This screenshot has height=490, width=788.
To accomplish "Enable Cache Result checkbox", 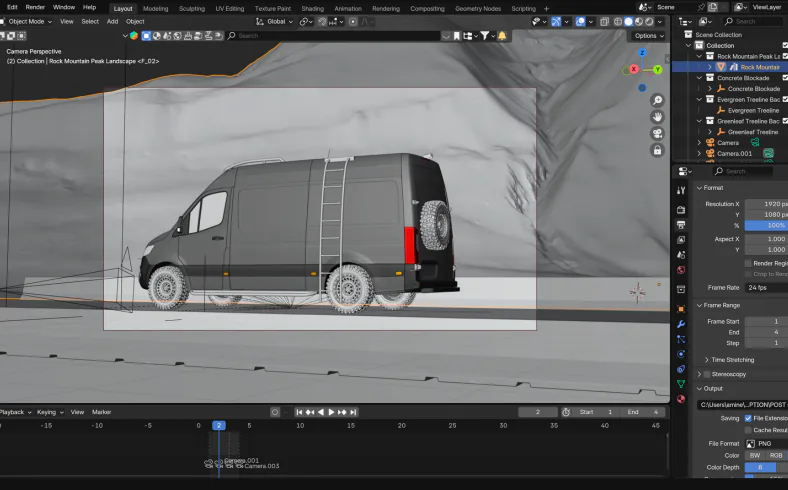I will tap(748, 430).
